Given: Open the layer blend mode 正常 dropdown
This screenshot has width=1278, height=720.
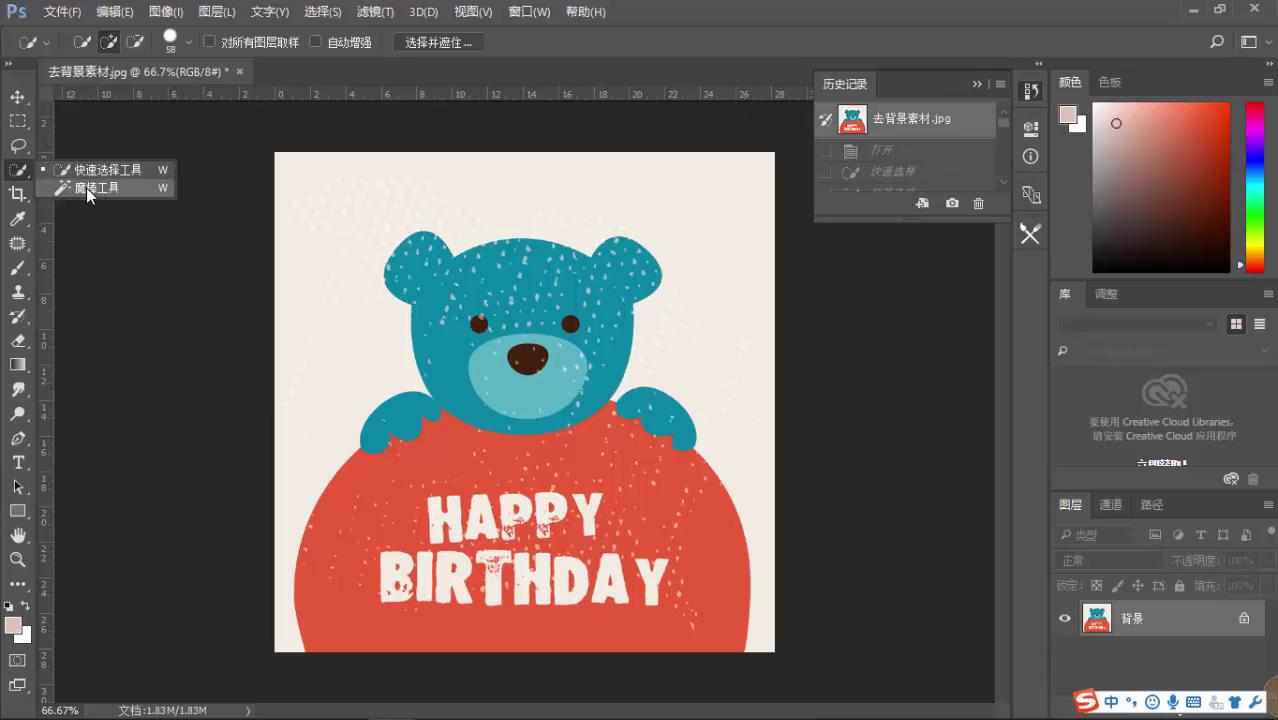Looking at the screenshot, I should 1107,561.
